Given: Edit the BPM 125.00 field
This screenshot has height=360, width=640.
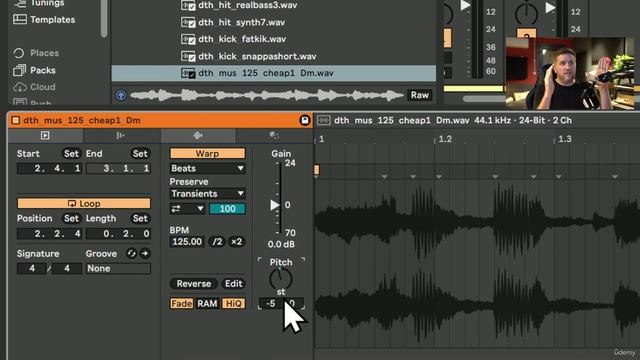Looking at the screenshot, I should tap(187, 242).
